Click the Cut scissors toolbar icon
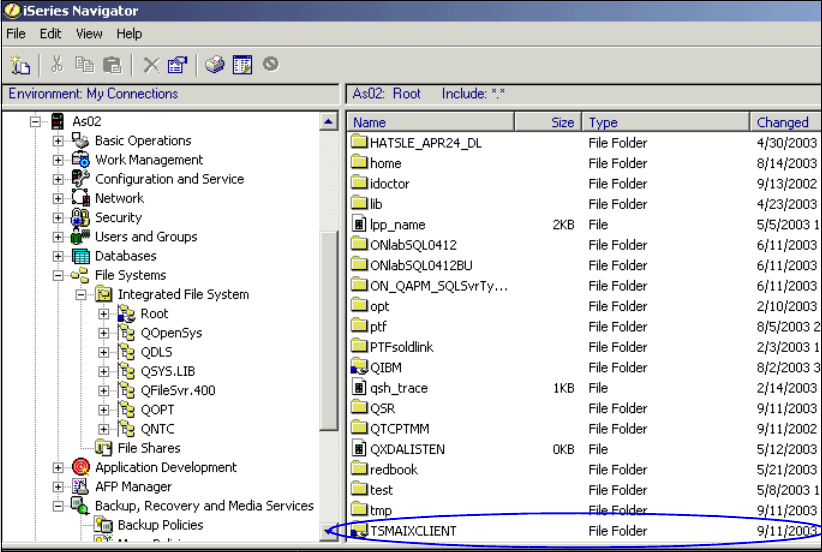This screenshot has width=822, height=552. 57,64
